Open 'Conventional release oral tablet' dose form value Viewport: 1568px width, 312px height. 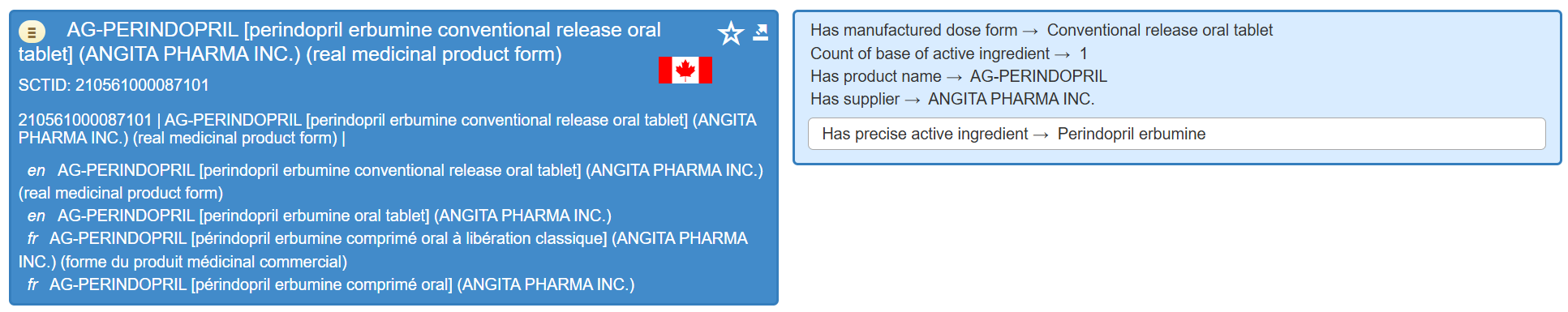(x=1160, y=30)
